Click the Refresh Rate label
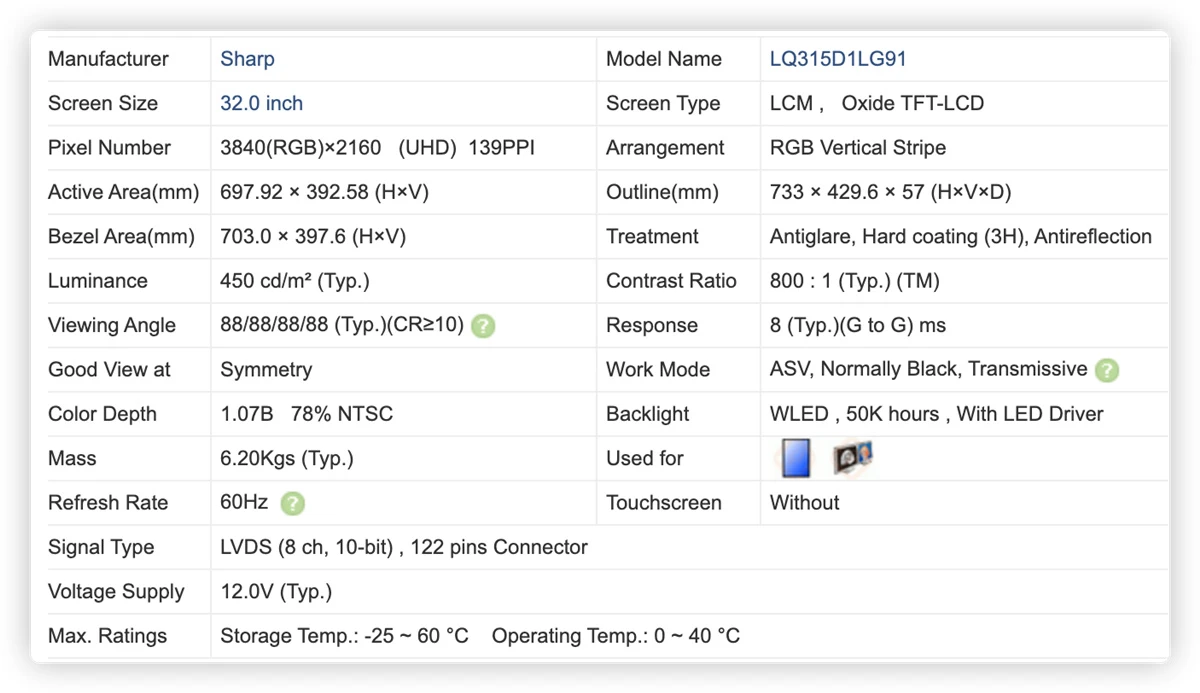 click(108, 502)
